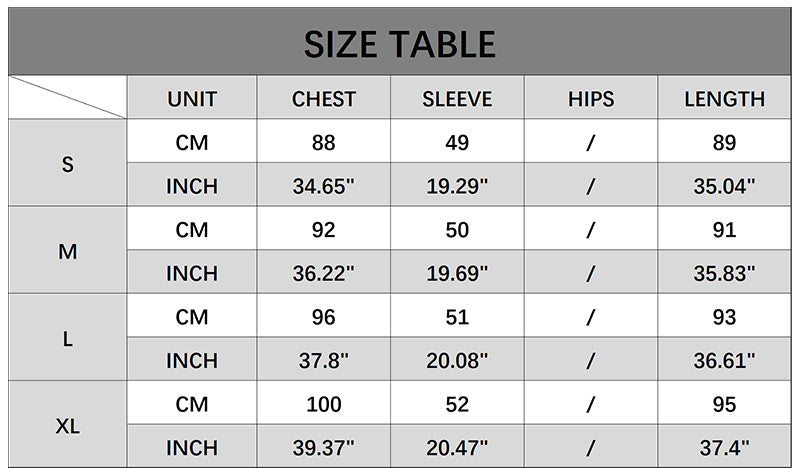Screen dimensions: 800x475
Task: Click the 35.83" length value
Action: 724,273
